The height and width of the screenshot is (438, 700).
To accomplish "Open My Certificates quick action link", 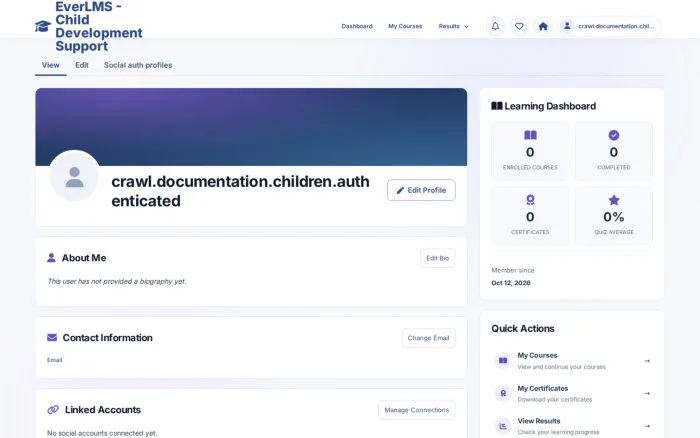I will [x=572, y=393].
